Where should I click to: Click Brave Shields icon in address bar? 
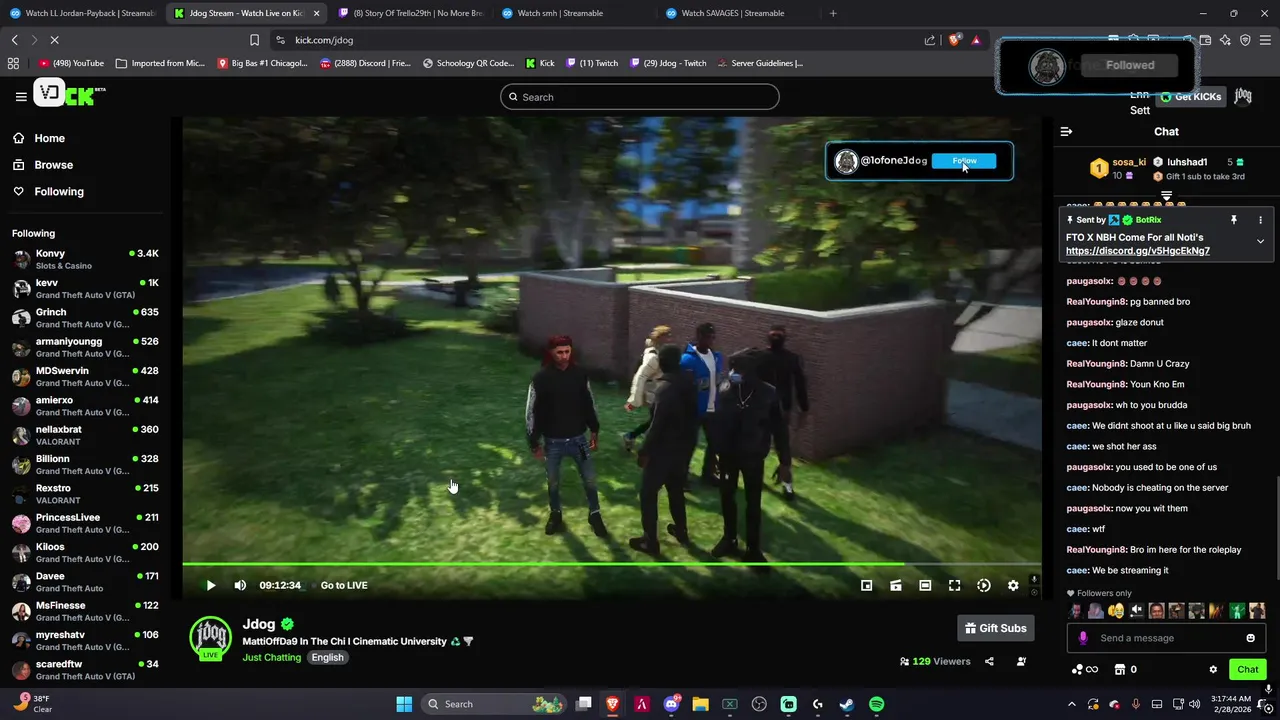pos(954,40)
